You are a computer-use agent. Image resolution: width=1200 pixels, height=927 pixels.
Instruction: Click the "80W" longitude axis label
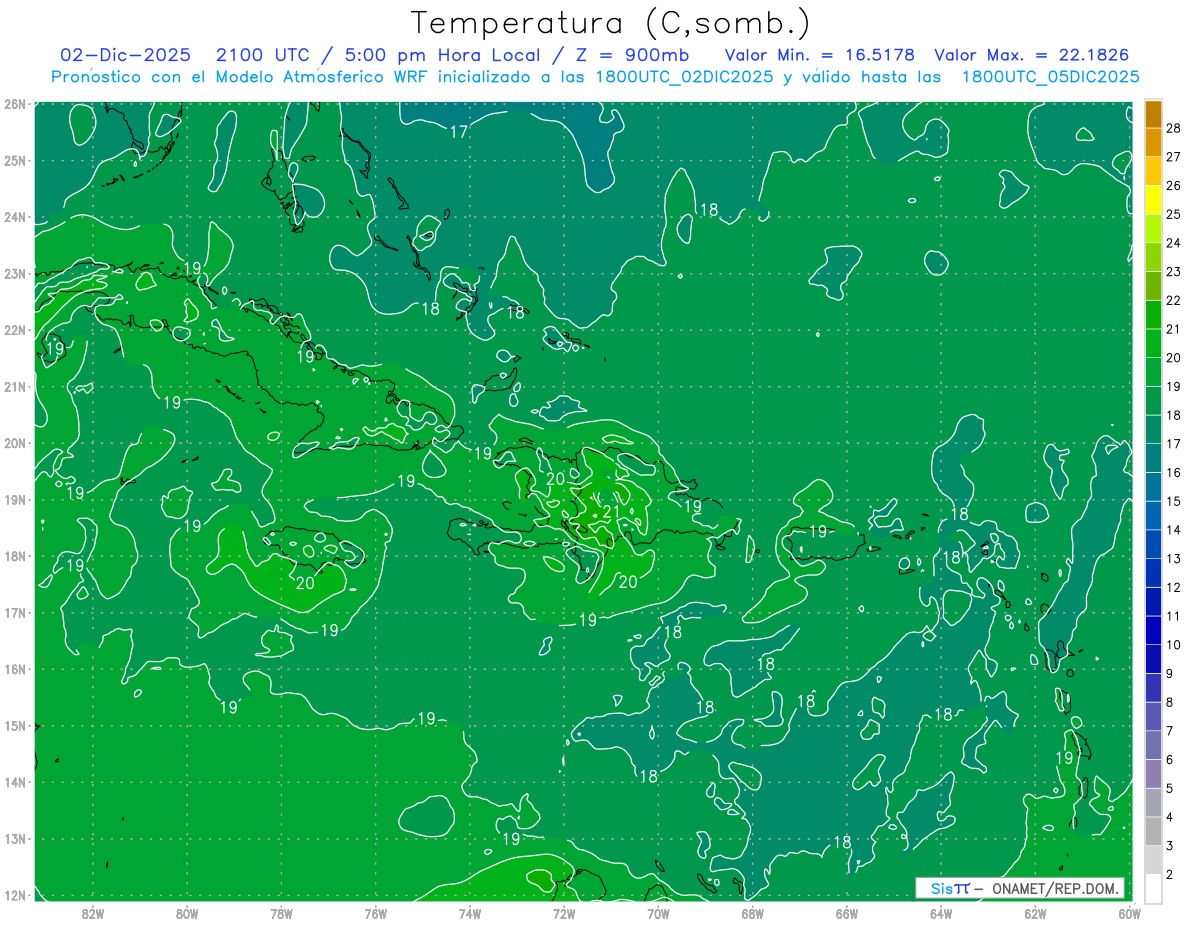187,913
